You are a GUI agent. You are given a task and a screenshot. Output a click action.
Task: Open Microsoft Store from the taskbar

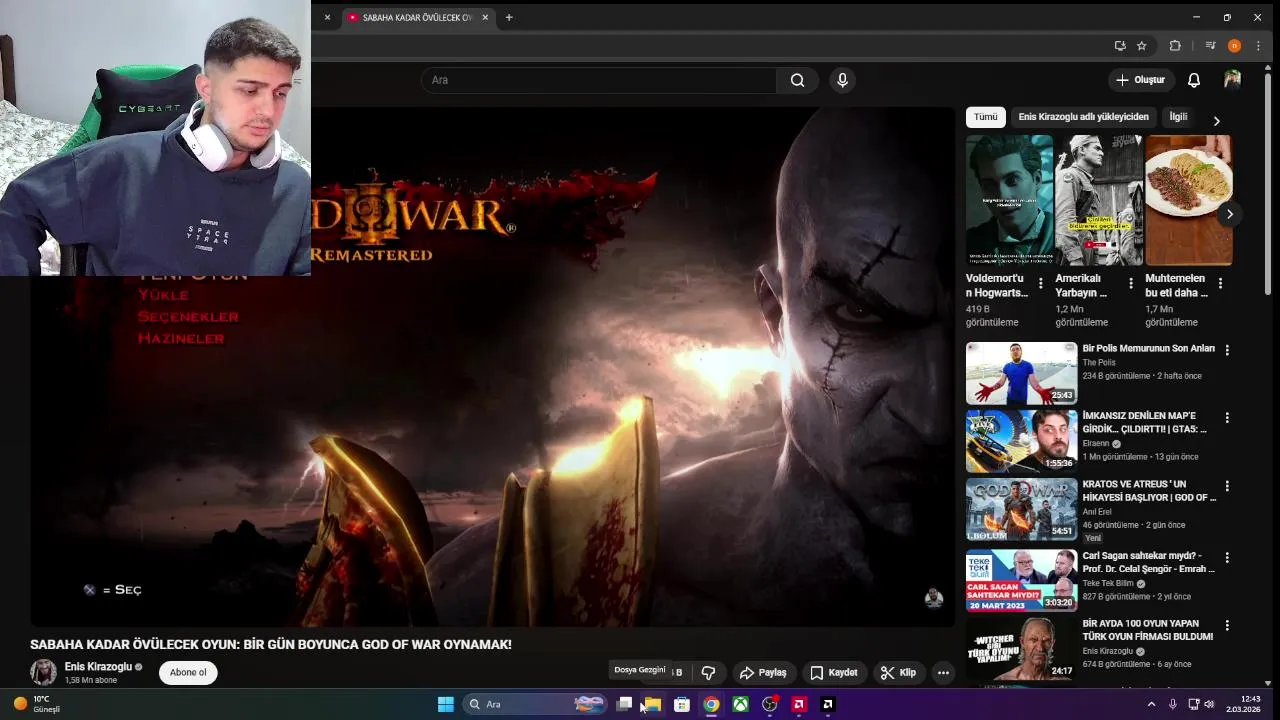(x=682, y=704)
